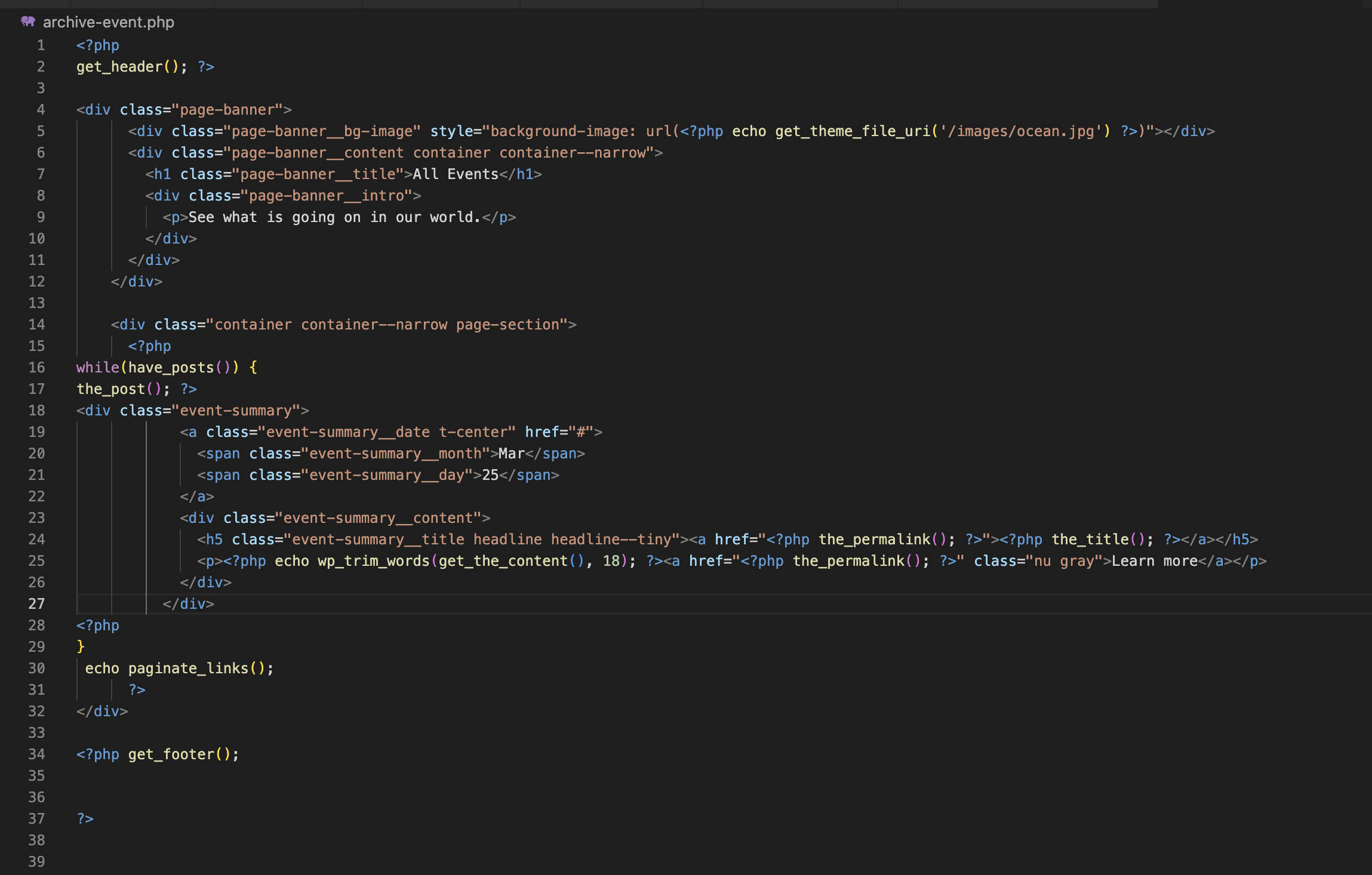
Task: Click the wp_trim_words function name
Action: point(373,560)
